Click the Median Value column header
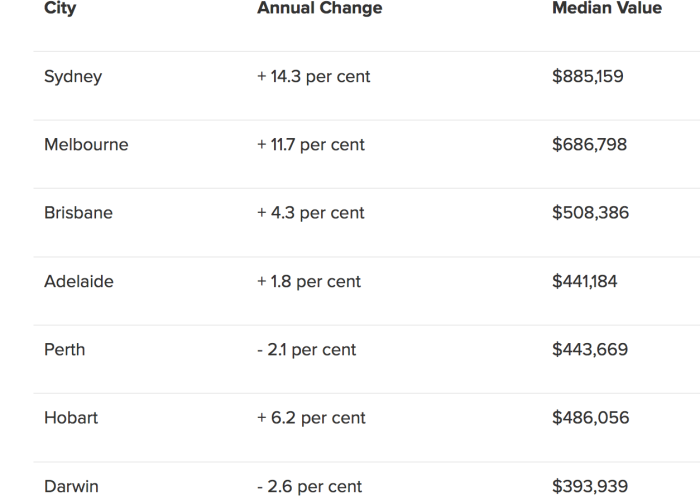The image size is (700, 500). (607, 8)
